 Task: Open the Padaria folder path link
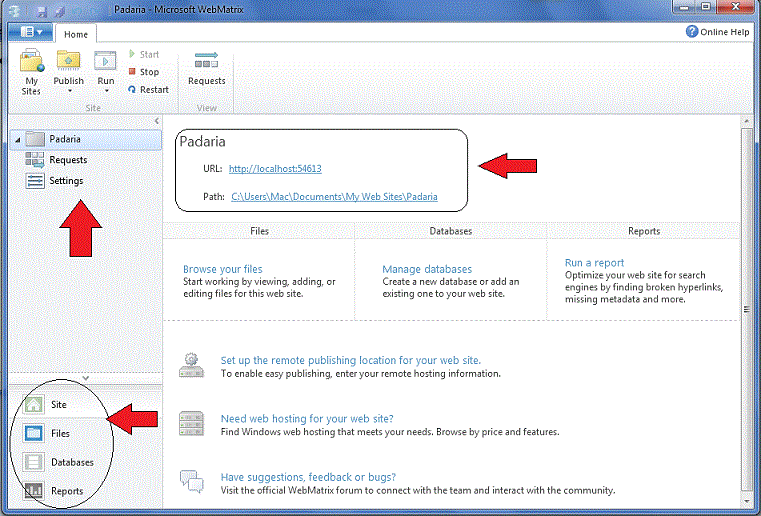click(334, 197)
